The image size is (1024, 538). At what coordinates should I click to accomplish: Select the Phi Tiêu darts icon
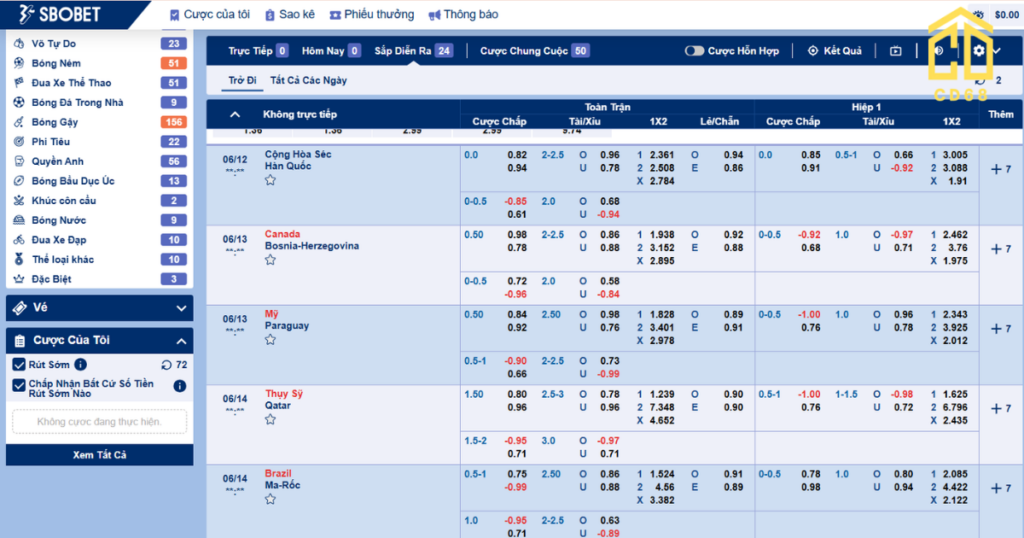(x=19, y=142)
